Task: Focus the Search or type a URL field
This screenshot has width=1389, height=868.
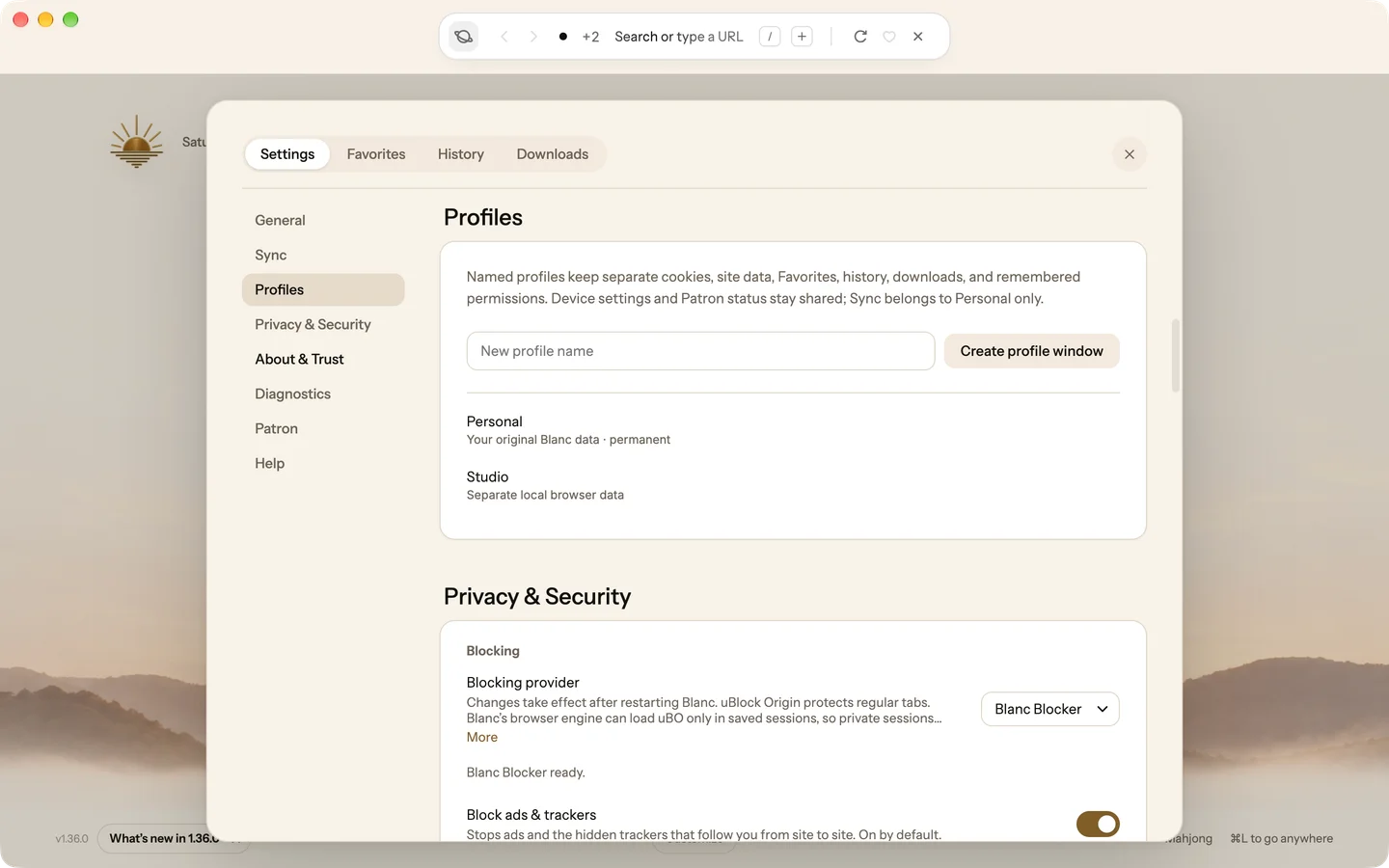Action: (679, 37)
